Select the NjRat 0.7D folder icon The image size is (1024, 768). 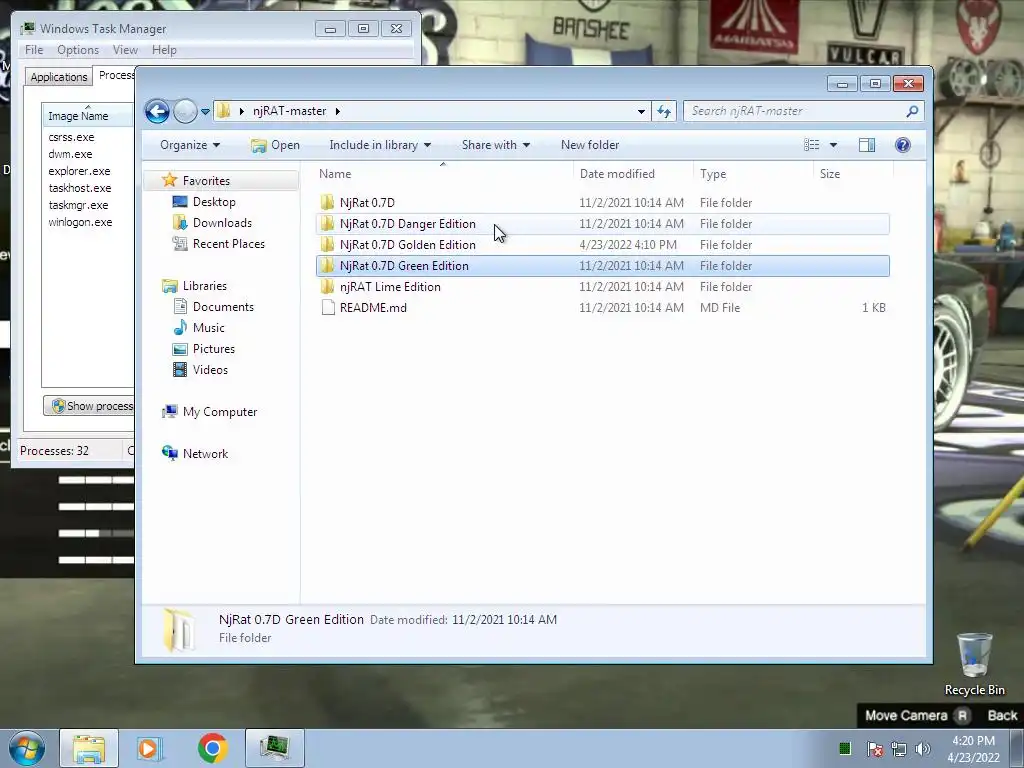[327, 202]
